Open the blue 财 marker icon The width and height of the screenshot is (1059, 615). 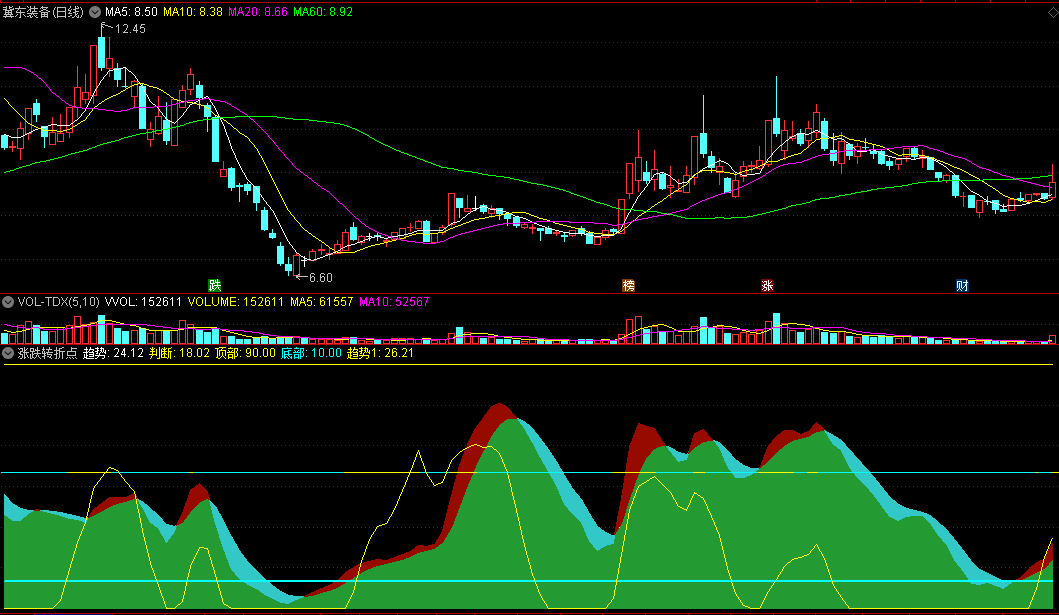962,286
